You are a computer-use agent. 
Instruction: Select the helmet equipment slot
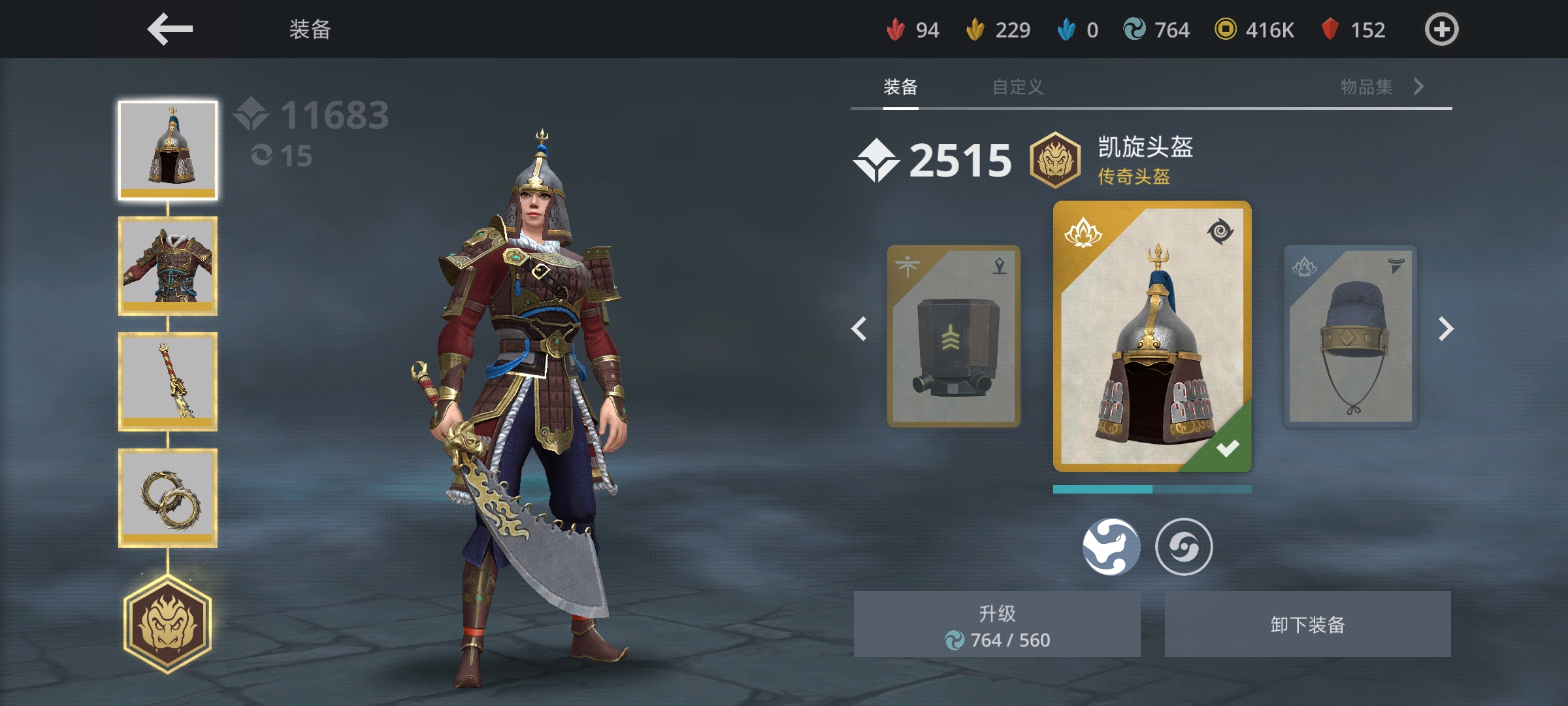pos(168,150)
